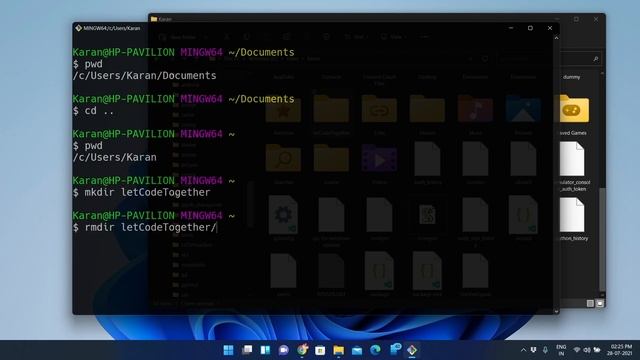Click the '$ rmdir letCodeTogether/' command line
This screenshot has width=640, height=360.
pyautogui.click(x=144, y=227)
